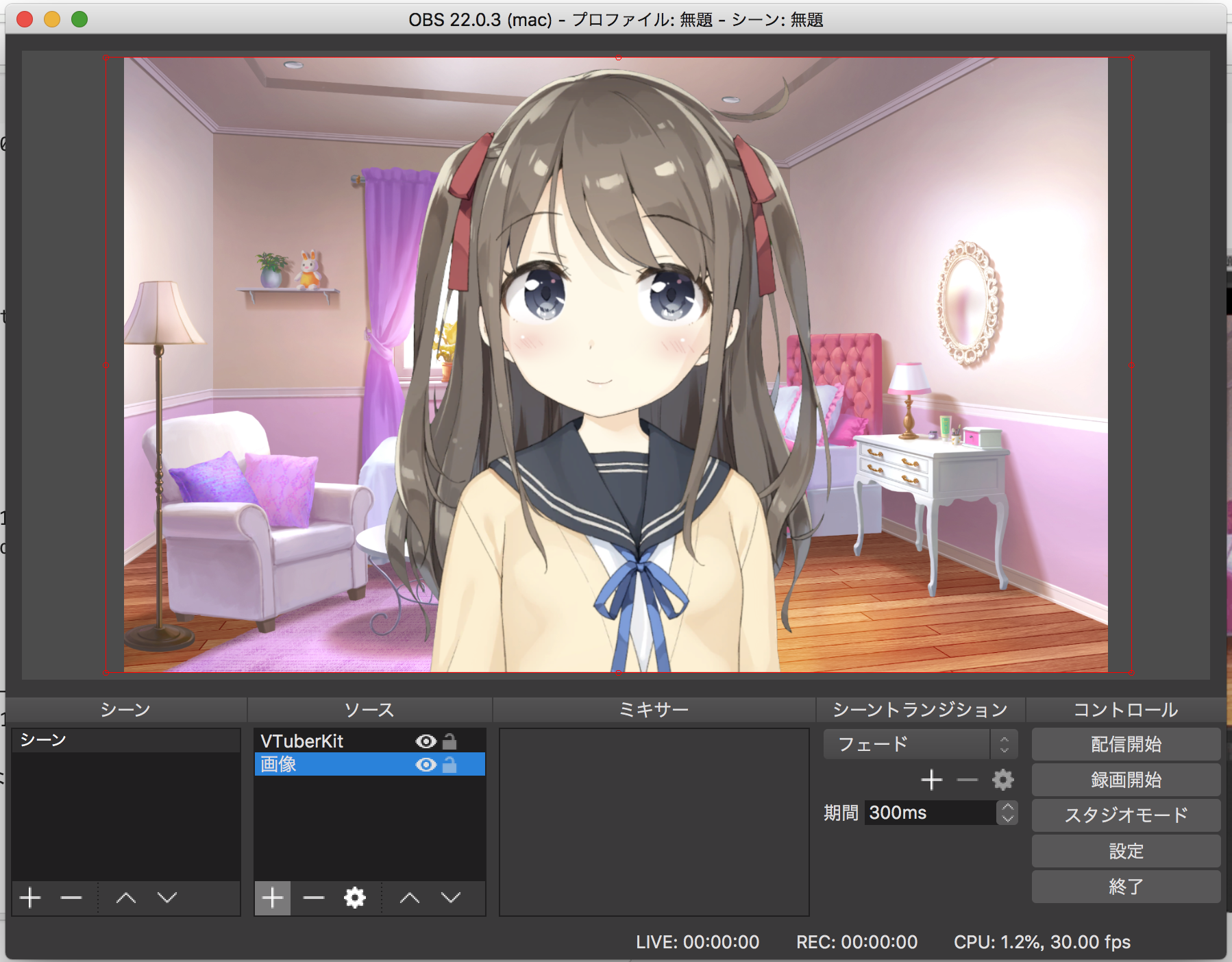Remove the selected scene with minus icon
Viewport: 1232px width, 962px height.
(x=71, y=898)
